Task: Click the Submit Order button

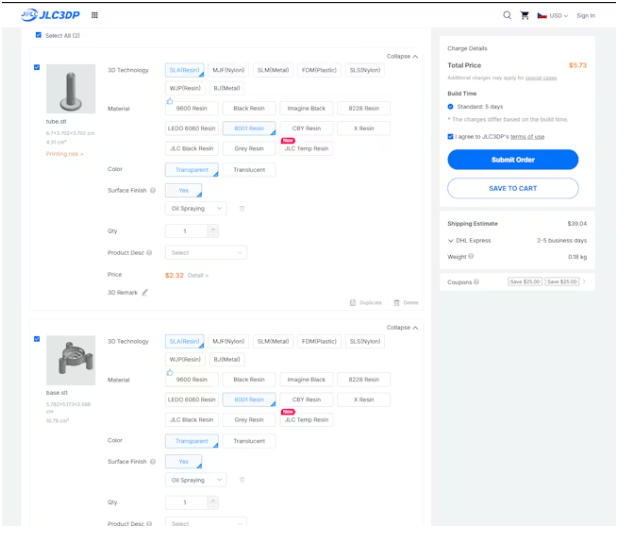Action: pyautogui.click(x=512, y=160)
